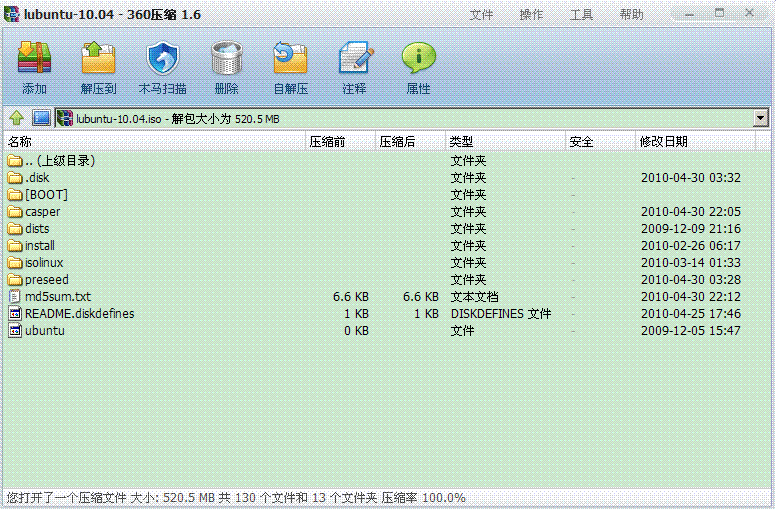Click the status bar summary text
Viewport: 776px width, 509px height.
pyautogui.click(x=236, y=498)
